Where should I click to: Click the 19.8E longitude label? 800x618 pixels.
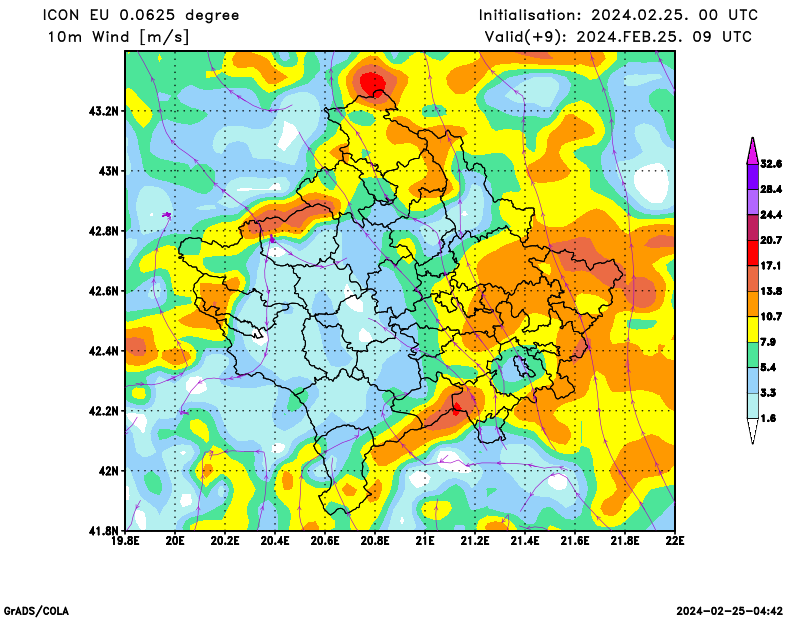pyautogui.click(x=125, y=541)
